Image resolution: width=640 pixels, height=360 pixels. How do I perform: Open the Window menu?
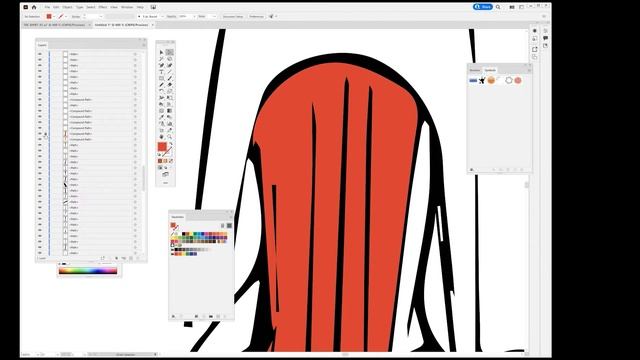[127, 7]
